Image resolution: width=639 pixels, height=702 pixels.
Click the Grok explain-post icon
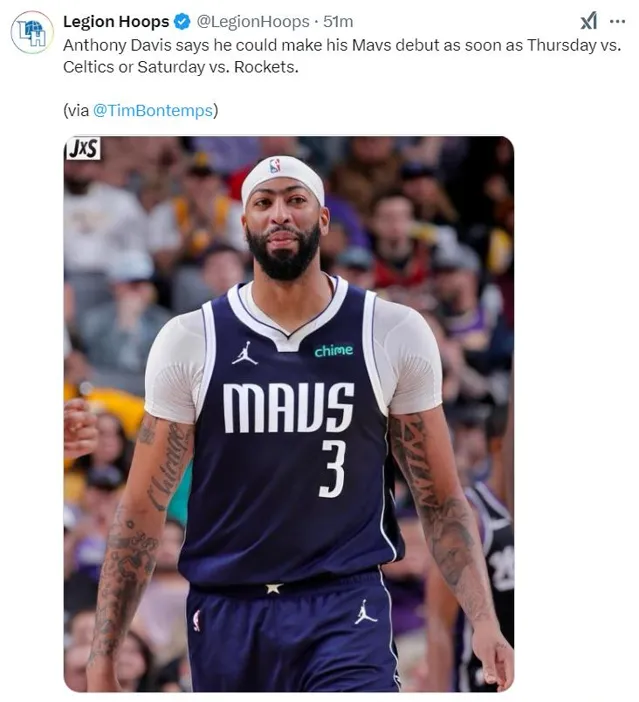(x=588, y=21)
